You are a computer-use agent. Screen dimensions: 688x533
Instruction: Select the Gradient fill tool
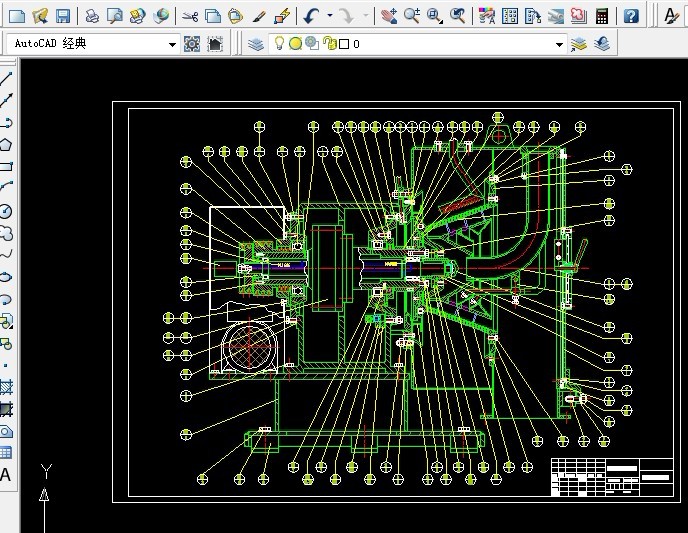[6, 409]
